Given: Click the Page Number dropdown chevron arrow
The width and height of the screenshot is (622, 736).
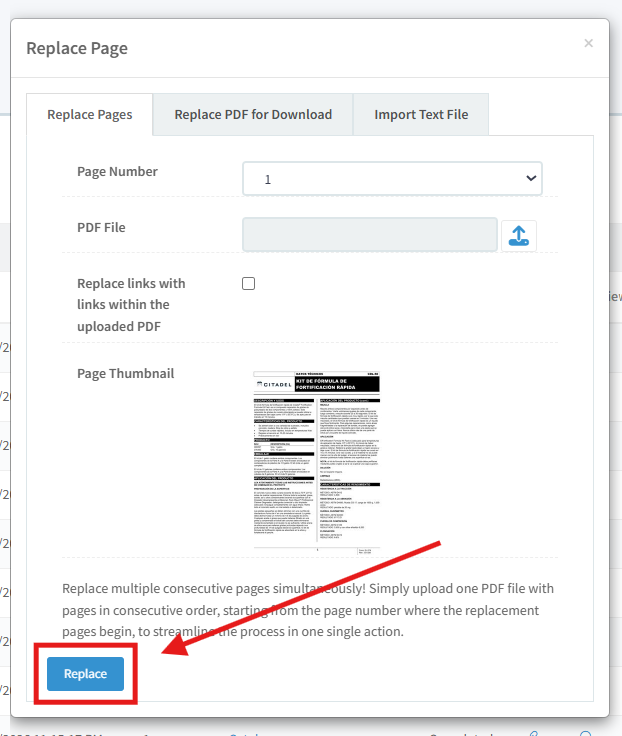Looking at the screenshot, I should pyautogui.click(x=530, y=179).
